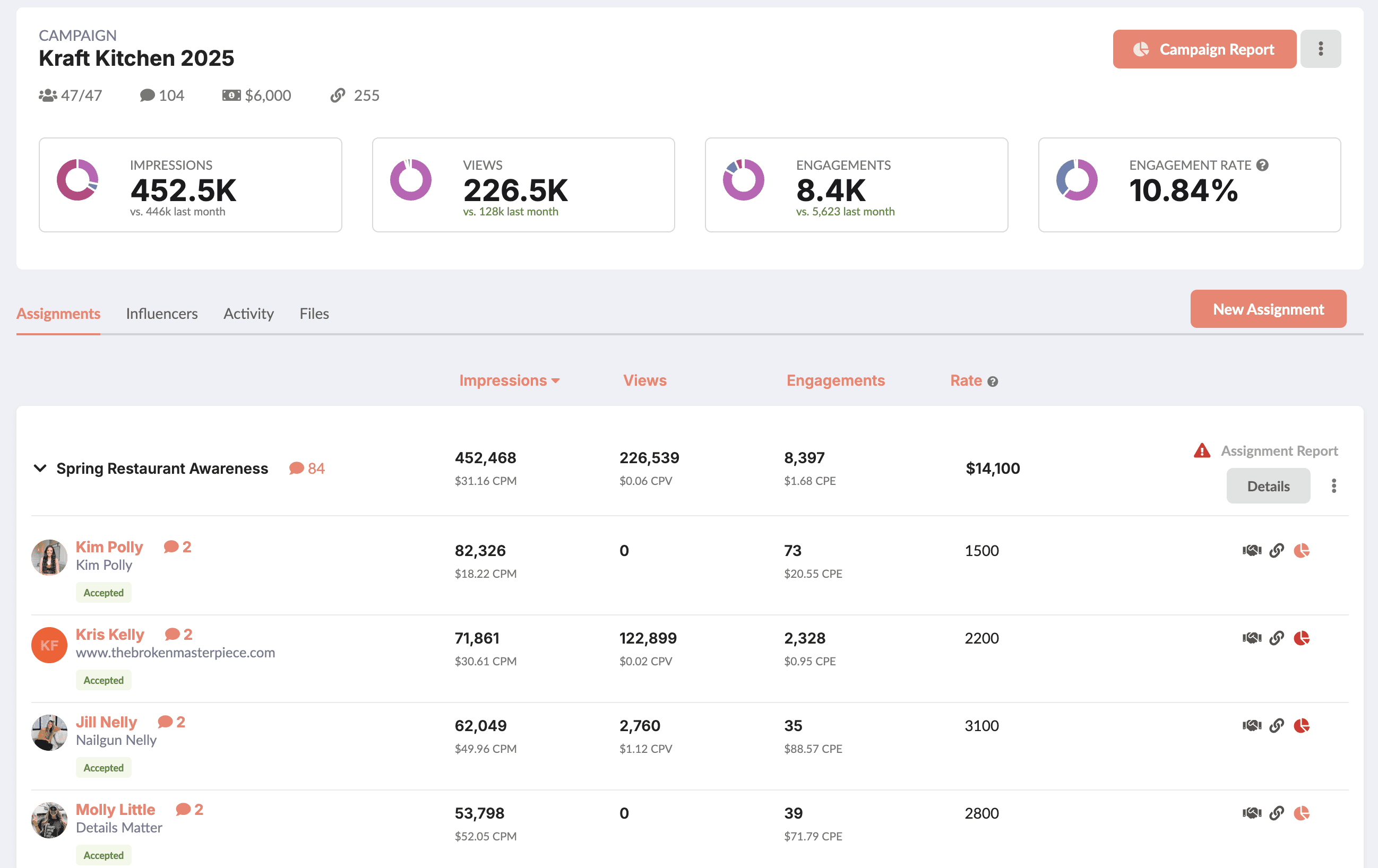Click Kim Polly handshake agreement icon
The image size is (1378, 868).
(x=1252, y=551)
